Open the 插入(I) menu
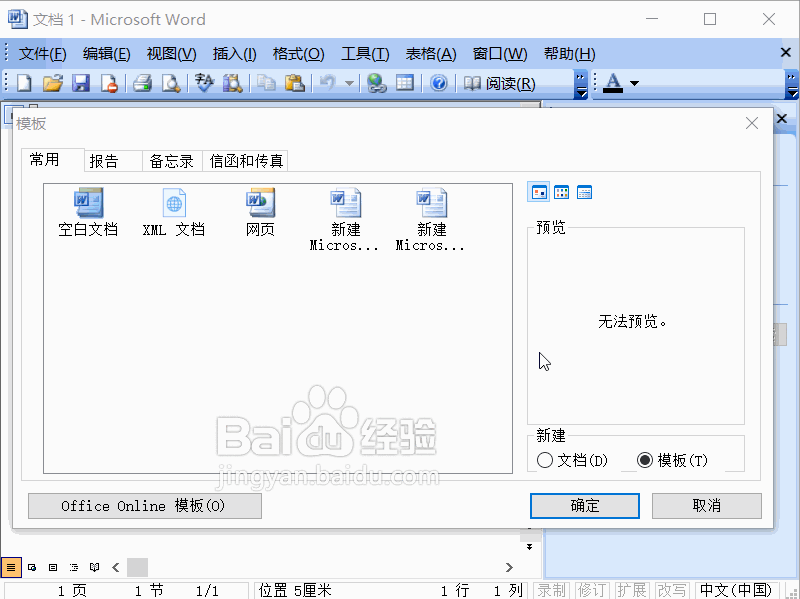Image resolution: width=800 pixels, height=599 pixels. [x=233, y=53]
